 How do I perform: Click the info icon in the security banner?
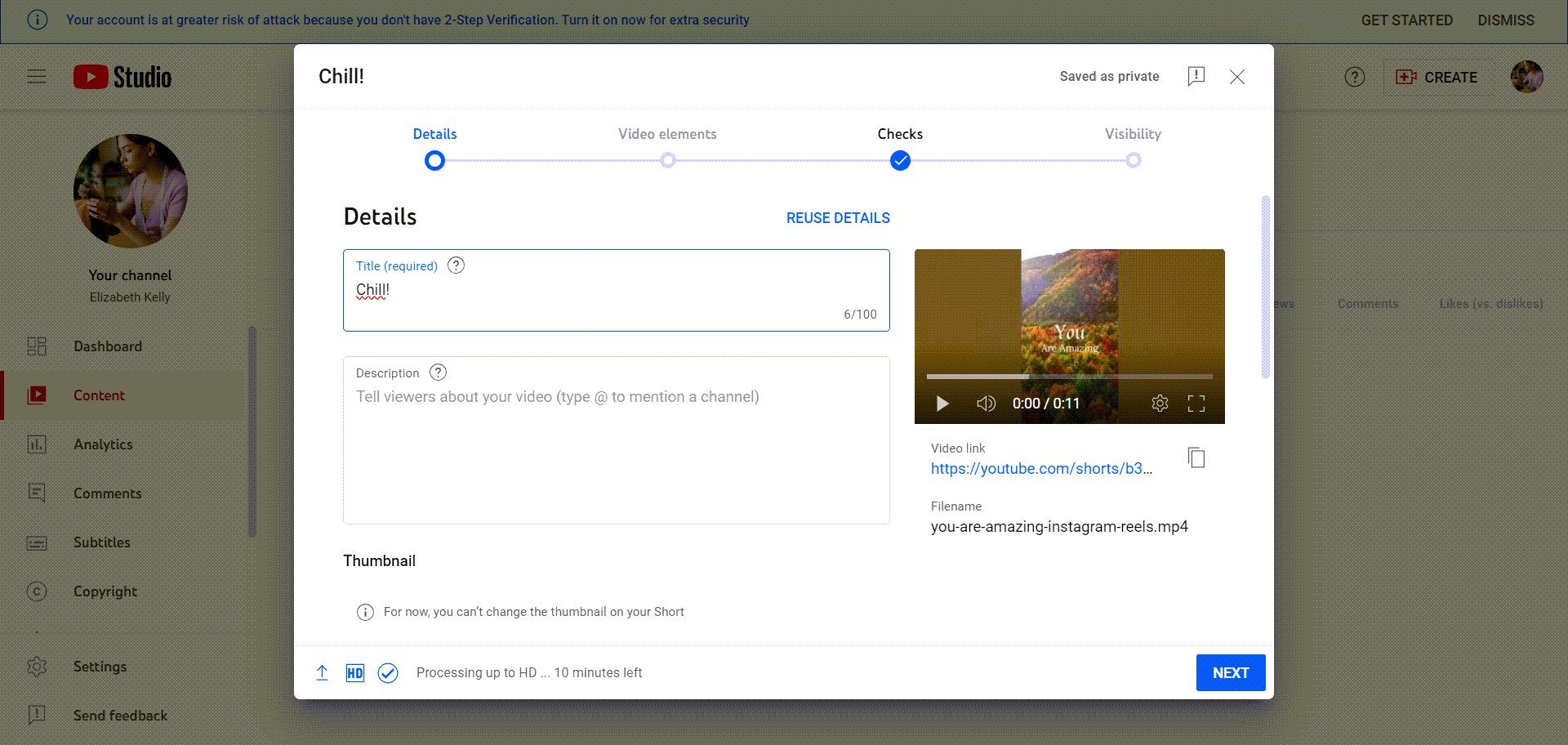coord(38,20)
